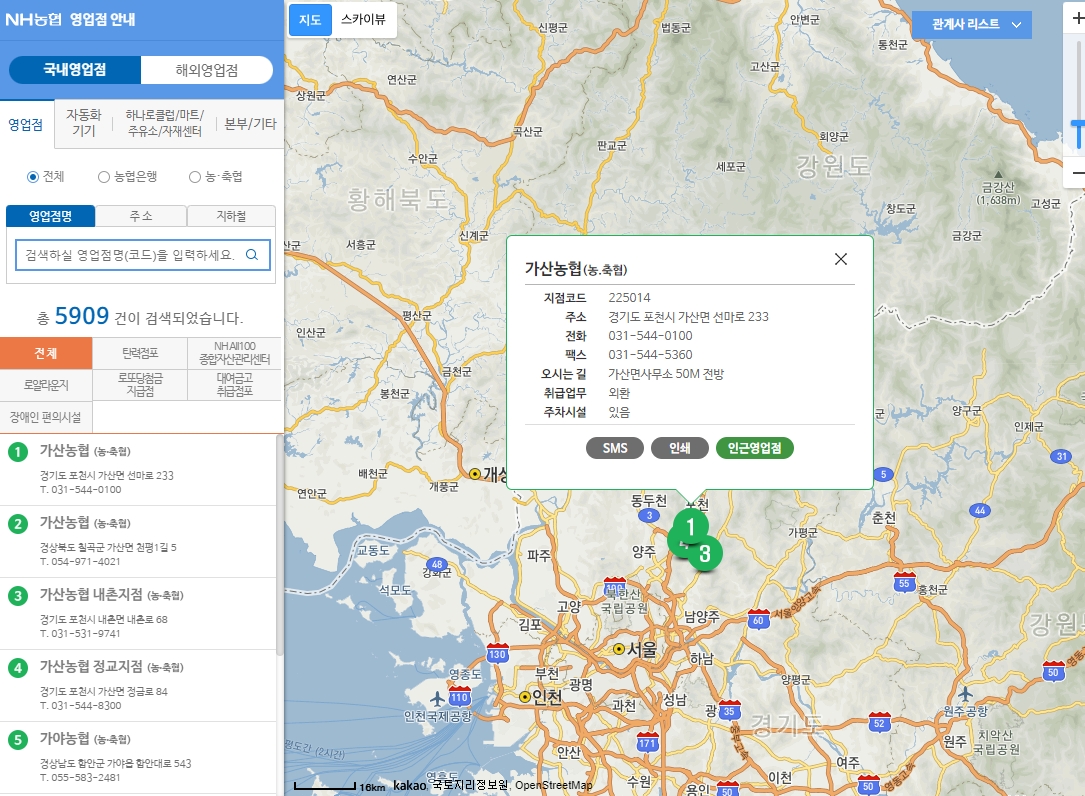Click branch code 225014 in popup
This screenshot has height=796, width=1085.
coord(629,298)
